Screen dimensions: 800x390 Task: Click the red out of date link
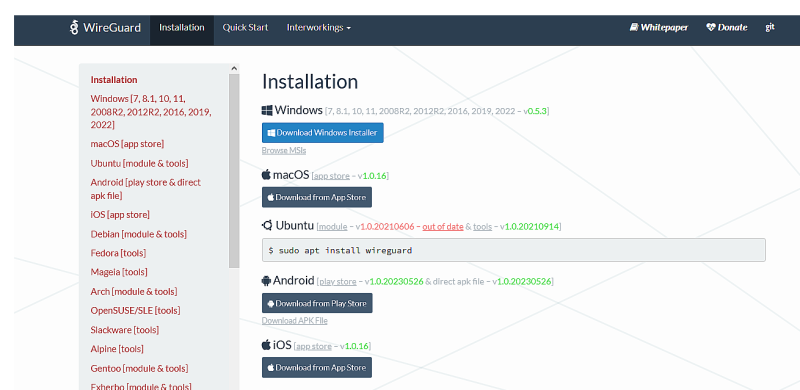(443, 227)
